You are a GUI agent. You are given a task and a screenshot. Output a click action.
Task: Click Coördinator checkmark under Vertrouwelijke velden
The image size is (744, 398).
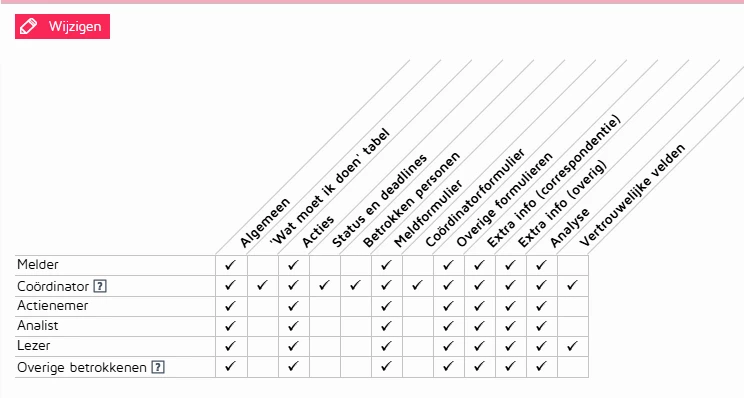[572, 286]
